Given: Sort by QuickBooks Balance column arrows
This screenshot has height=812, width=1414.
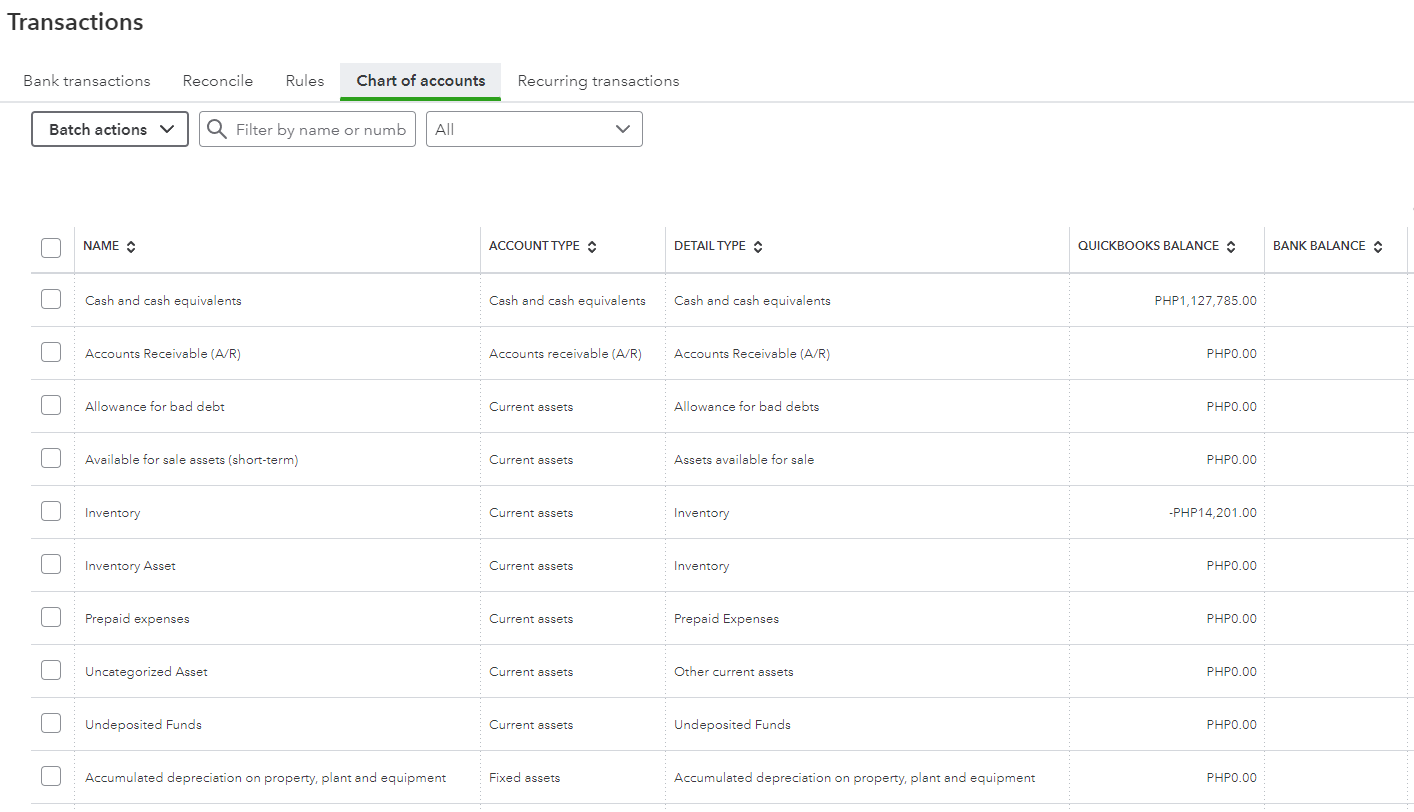Looking at the screenshot, I should (1231, 247).
